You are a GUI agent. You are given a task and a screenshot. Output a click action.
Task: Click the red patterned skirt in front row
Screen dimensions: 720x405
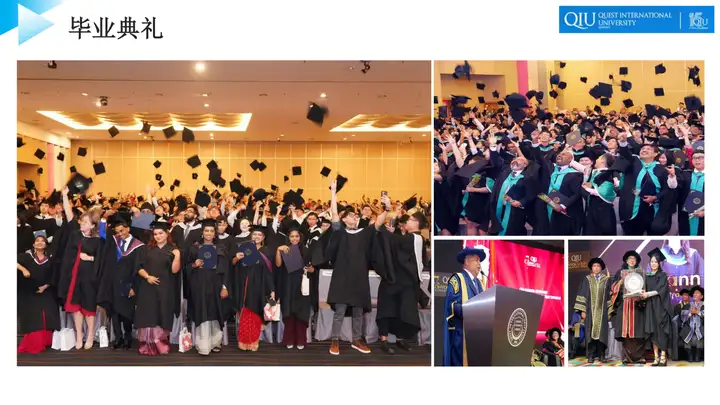[x=250, y=327]
